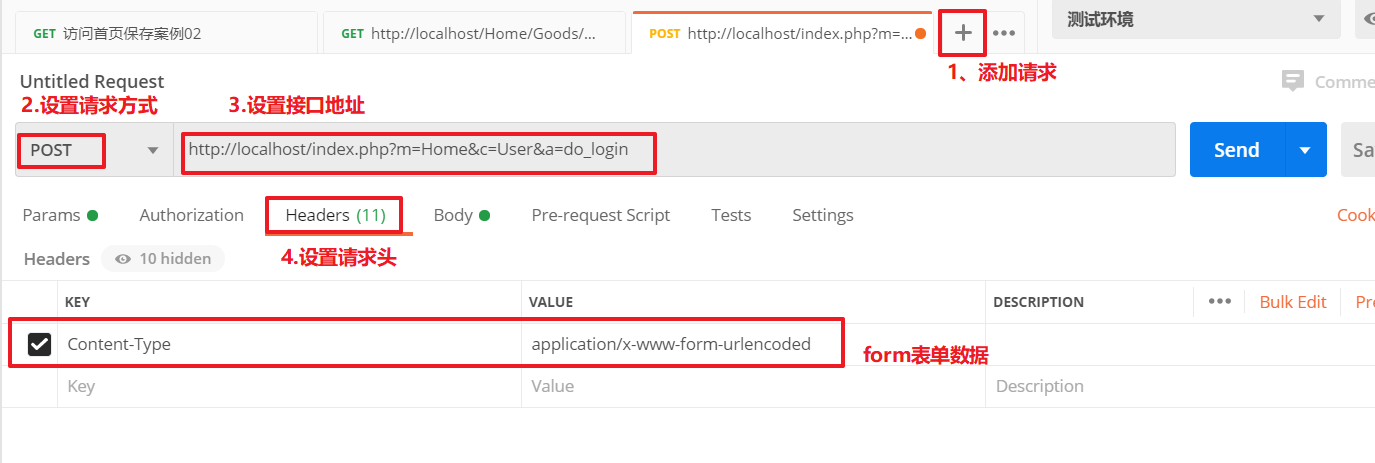This screenshot has height=463, width=1375.
Task: Open the Authorization tab
Action: point(191,215)
